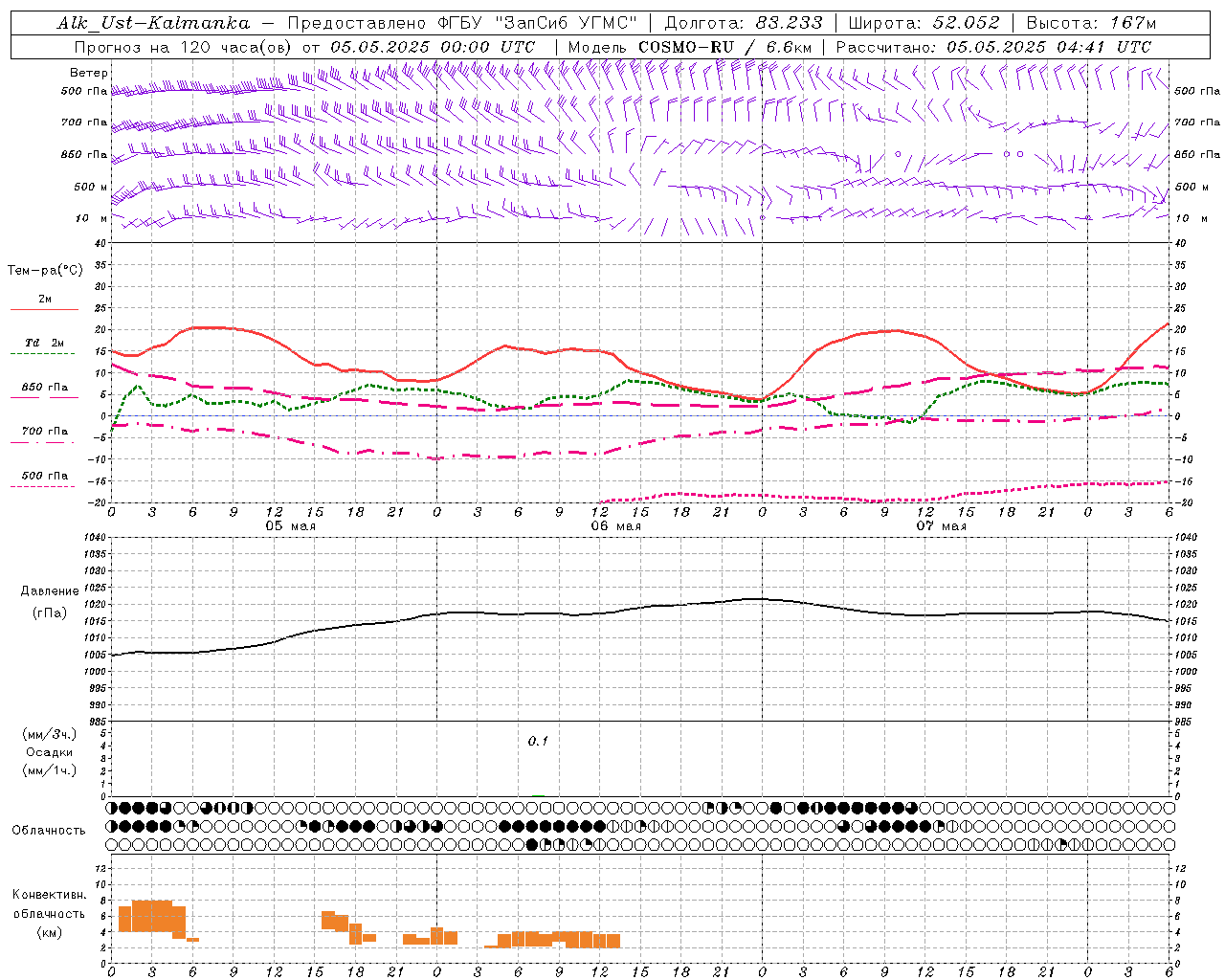Click the forecast start time 05.05.2025 00:00 UTC

coord(433,47)
